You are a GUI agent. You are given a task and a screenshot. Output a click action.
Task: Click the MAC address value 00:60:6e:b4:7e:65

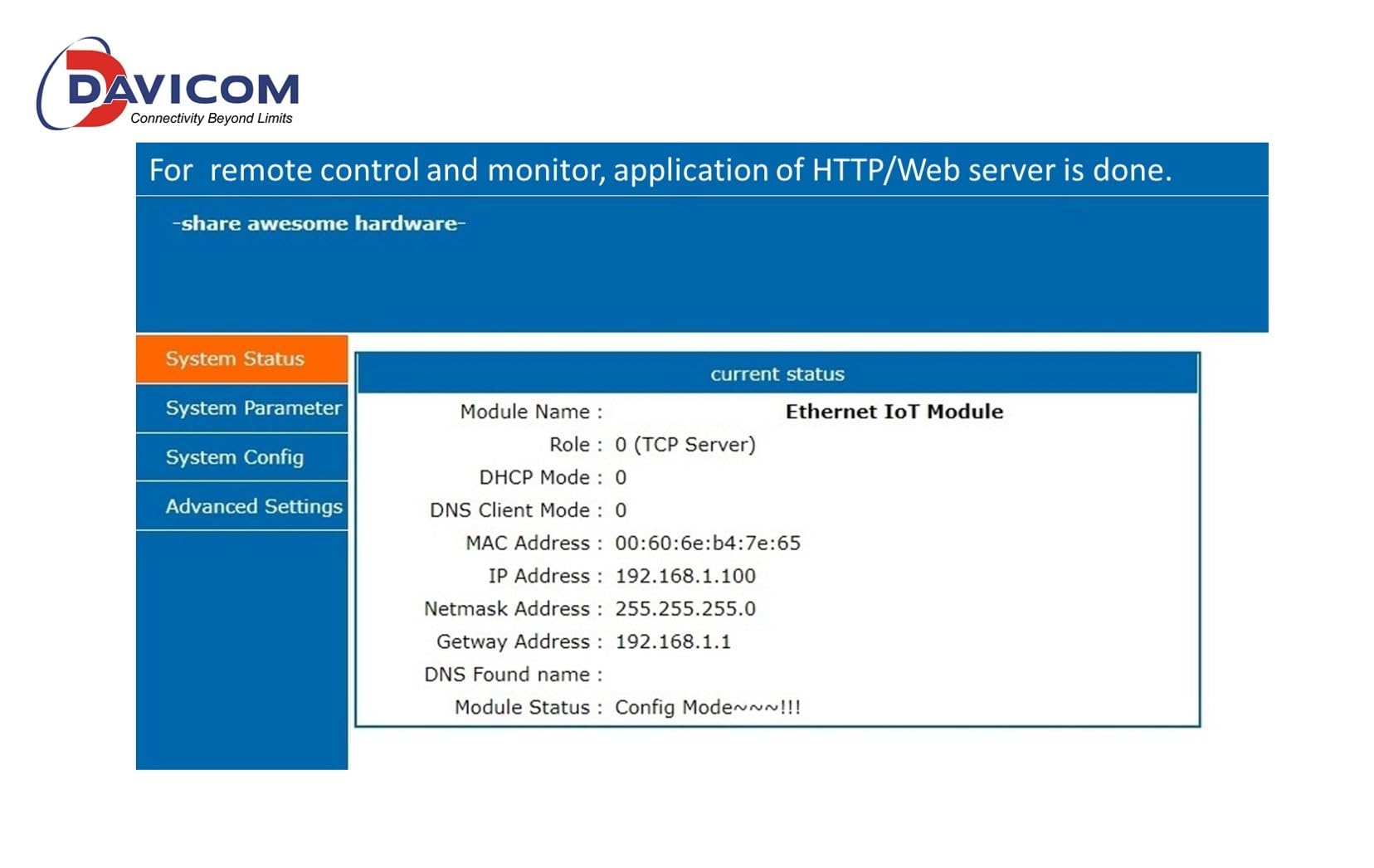(x=708, y=544)
